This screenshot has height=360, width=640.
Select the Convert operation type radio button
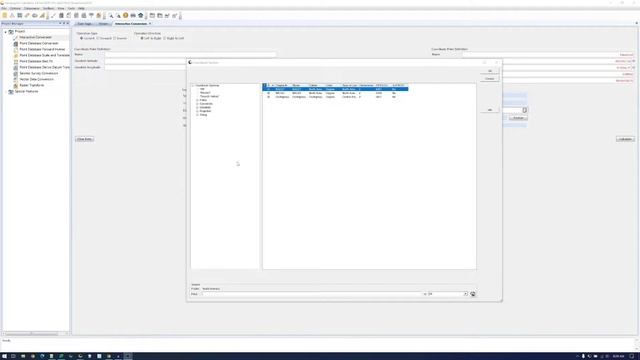pos(82,38)
